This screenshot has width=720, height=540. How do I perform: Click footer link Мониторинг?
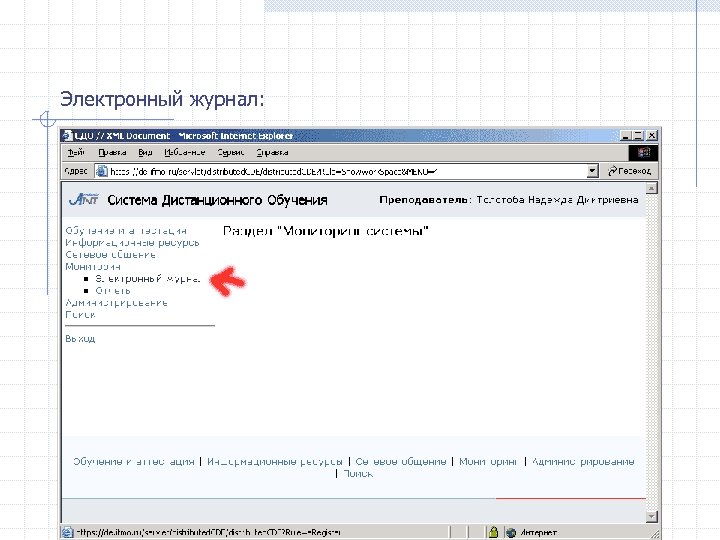pos(488,461)
